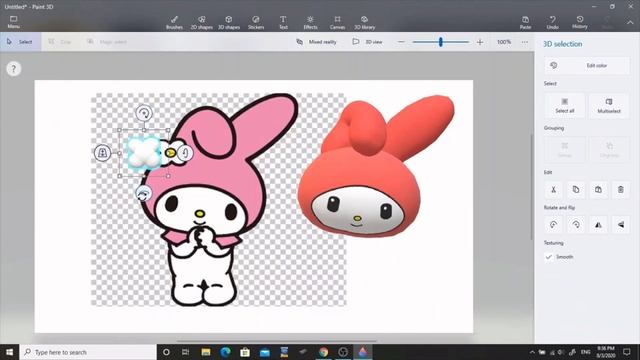The height and width of the screenshot is (360, 640).
Task: Open the more options ellipsis menu
Action: (x=525, y=42)
